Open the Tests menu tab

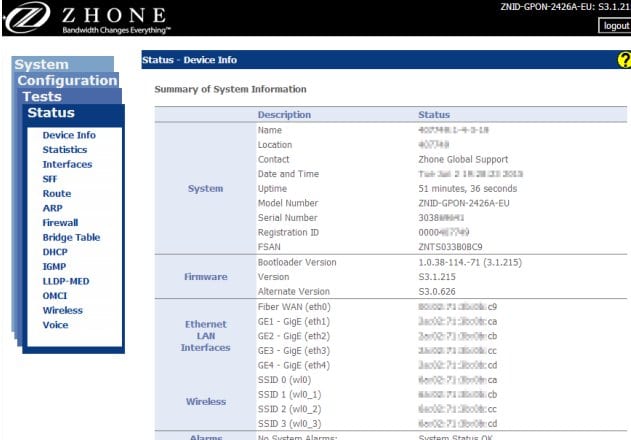tap(70, 97)
